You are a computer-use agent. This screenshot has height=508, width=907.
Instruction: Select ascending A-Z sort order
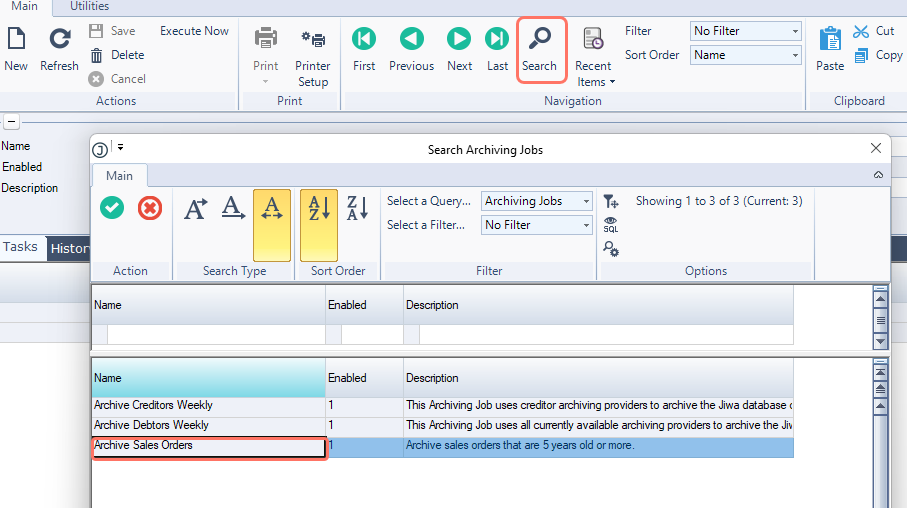pos(319,225)
